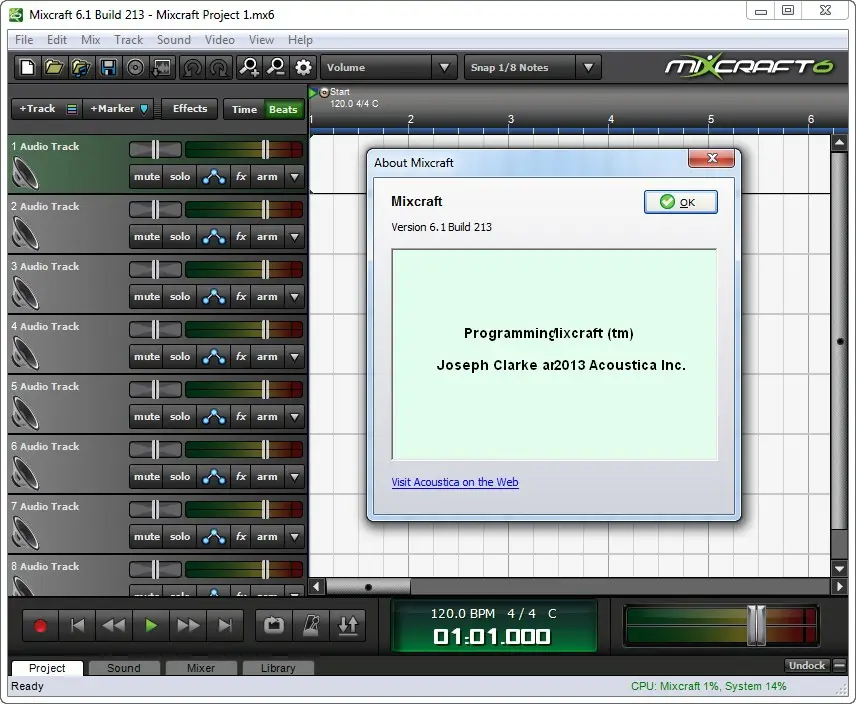The image size is (856, 704).
Task: Rewind to start with the transport button
Action: pyautogui.click(x=77, y=625)
